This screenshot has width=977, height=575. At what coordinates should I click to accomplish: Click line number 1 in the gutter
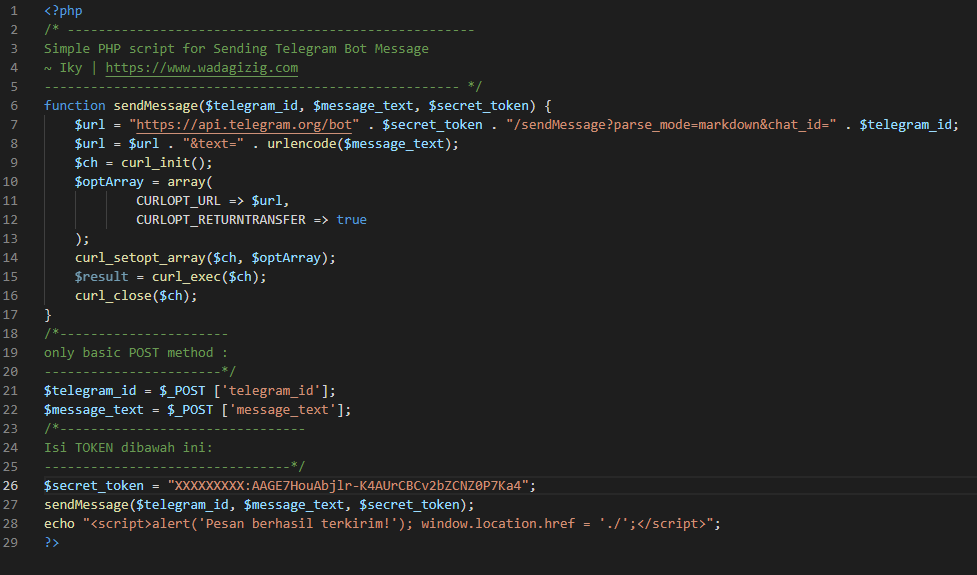[x=14, y=11]
